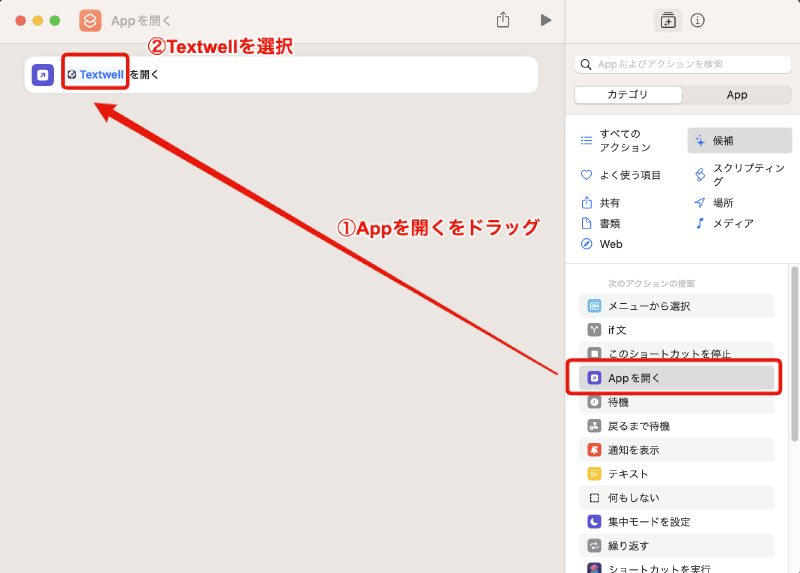Open the shortcut details info icon
The width and height of the screenshot is (800, 573).
[x=697, y=20]
